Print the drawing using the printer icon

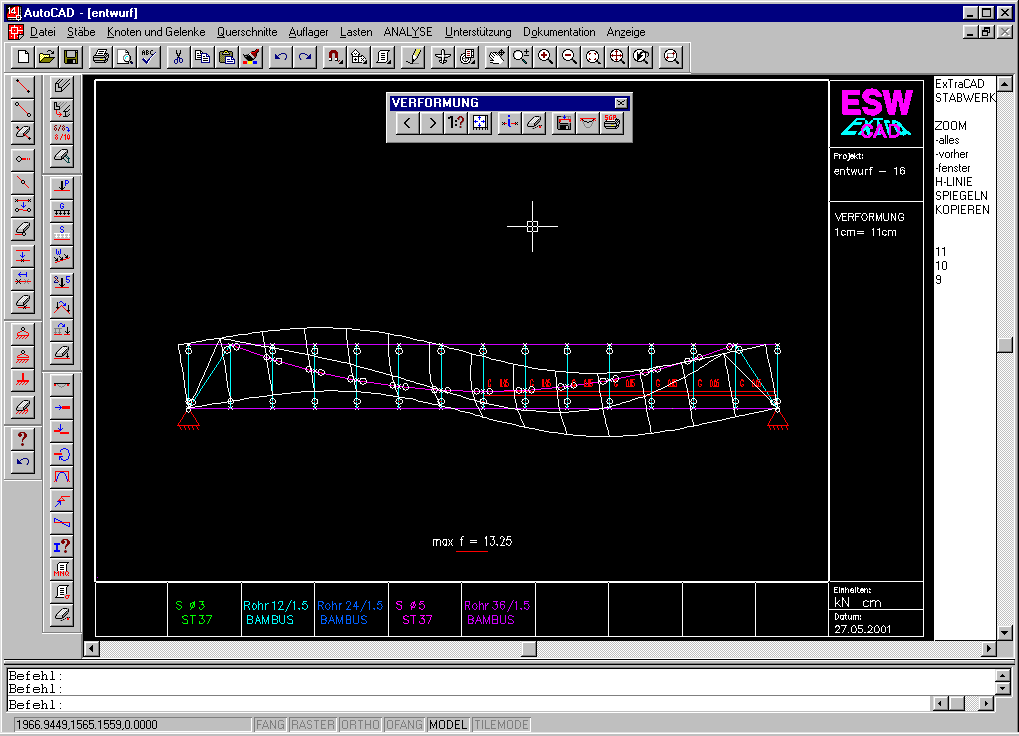tap(101, 57)
